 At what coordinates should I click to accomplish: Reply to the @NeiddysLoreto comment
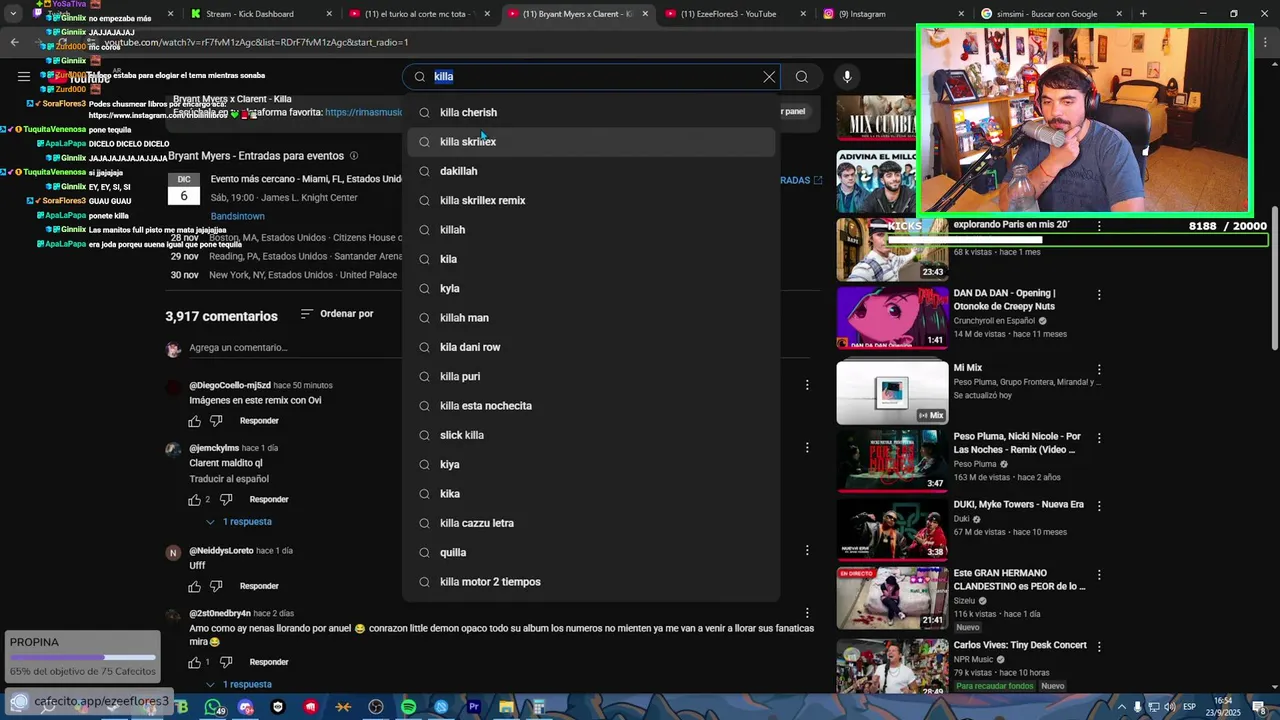tap(259, 586)
